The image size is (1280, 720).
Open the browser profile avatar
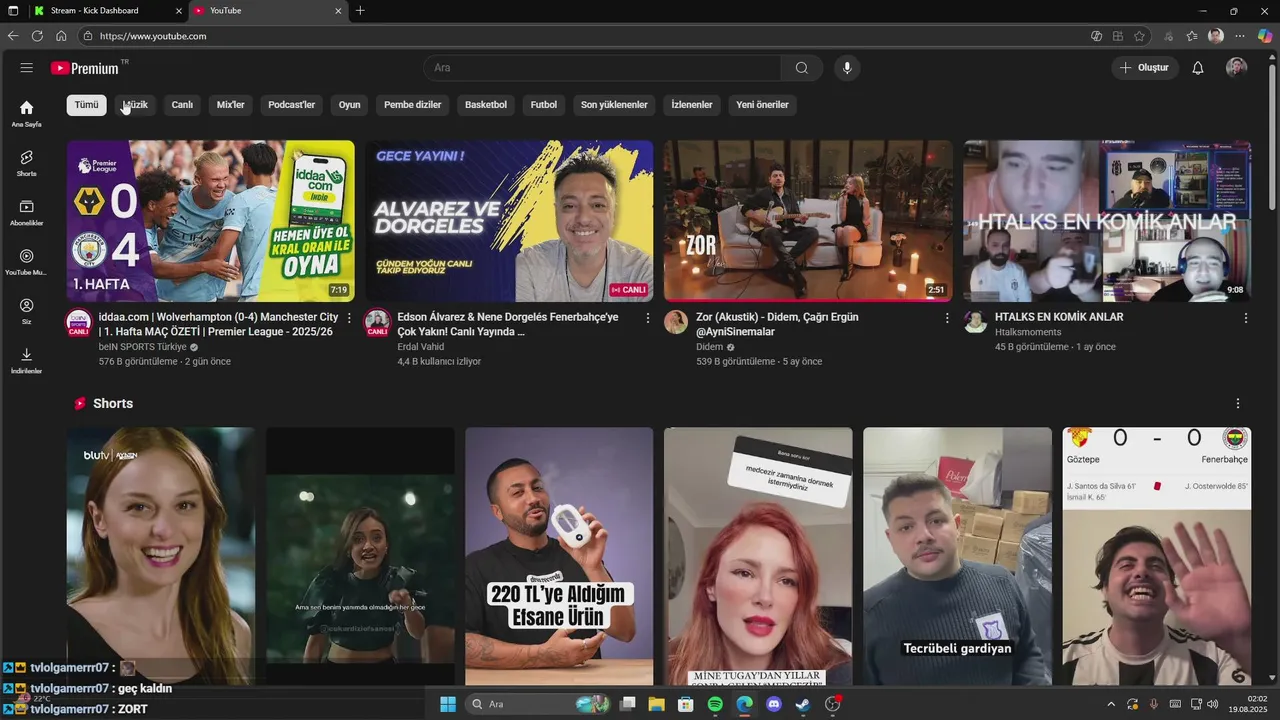(x=1216, y=36)
